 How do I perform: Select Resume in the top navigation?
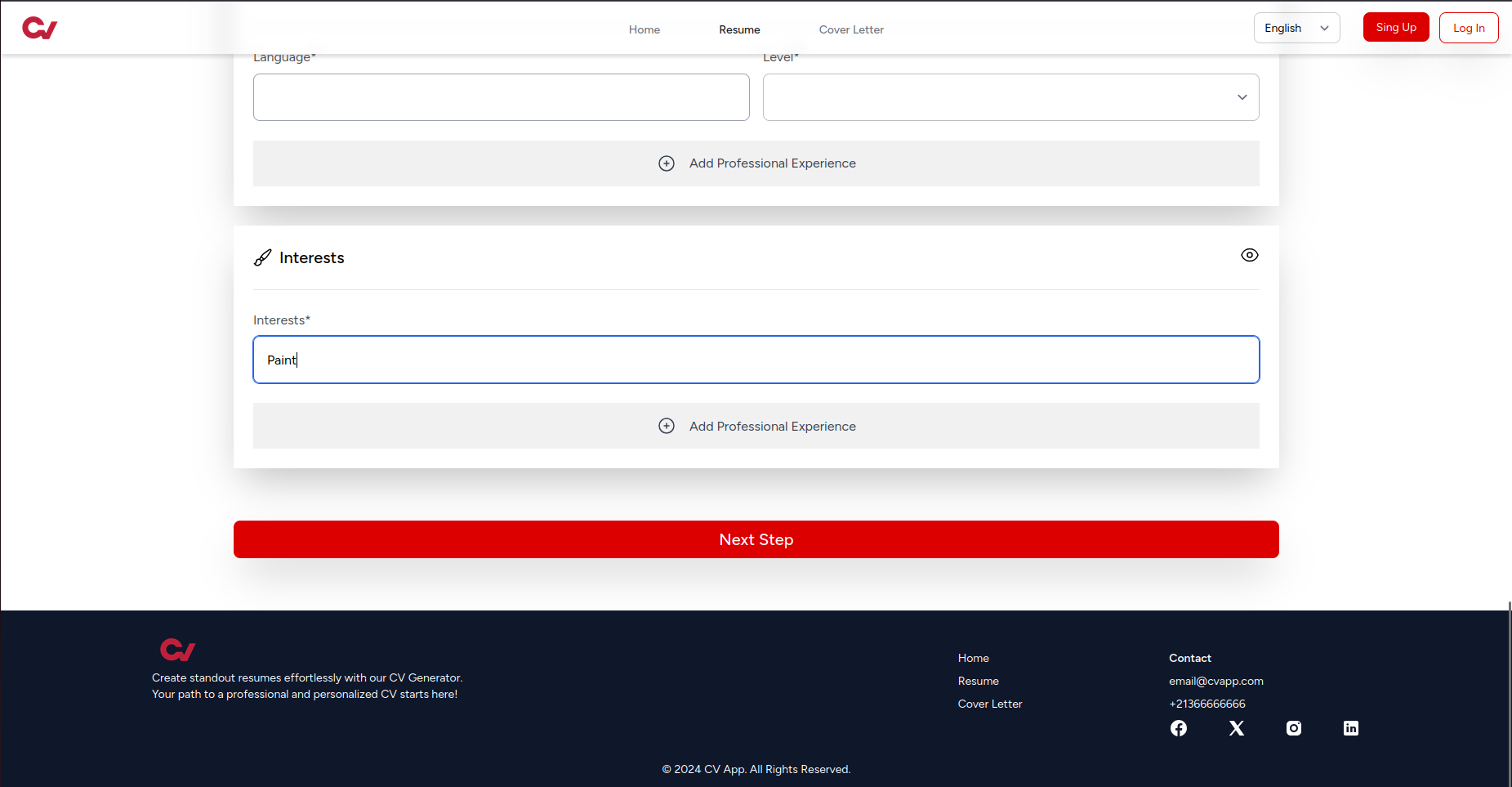coord(739,29)
